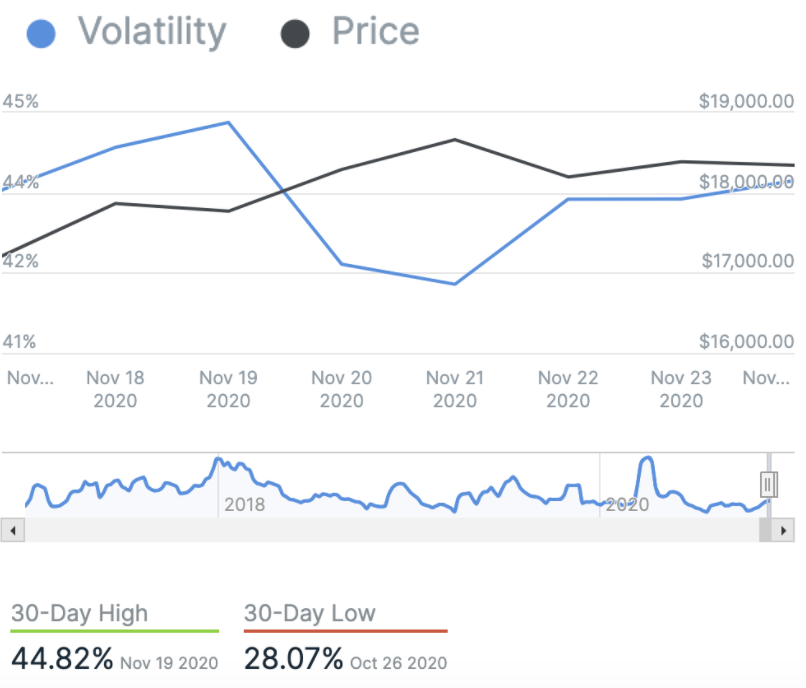The image size is (806, 688).
Task: Select the 2018 marker in the navigator
Action: pos(244,504)
